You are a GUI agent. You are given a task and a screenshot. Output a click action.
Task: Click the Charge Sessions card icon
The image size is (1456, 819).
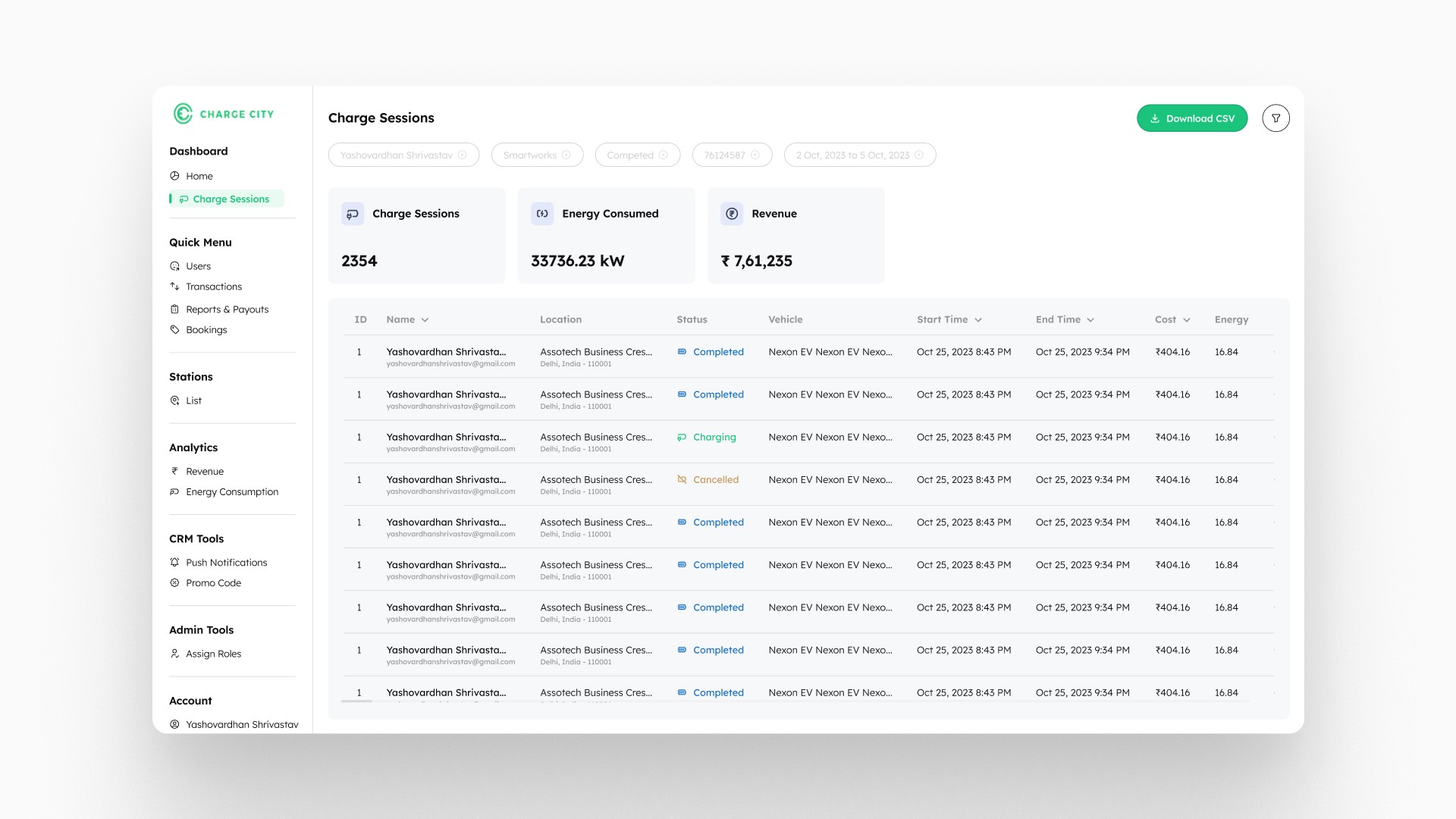[353, 214]
